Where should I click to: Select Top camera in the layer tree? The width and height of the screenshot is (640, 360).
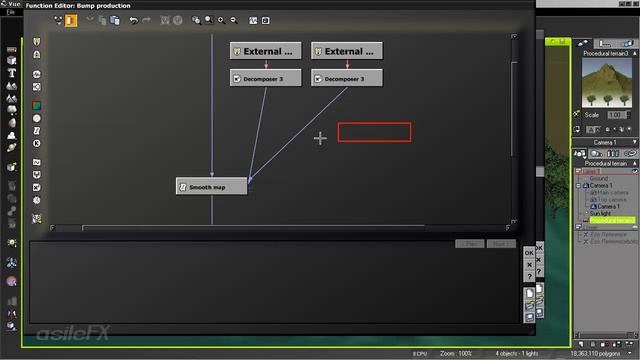pyautogui.click(x=612, y=200)
